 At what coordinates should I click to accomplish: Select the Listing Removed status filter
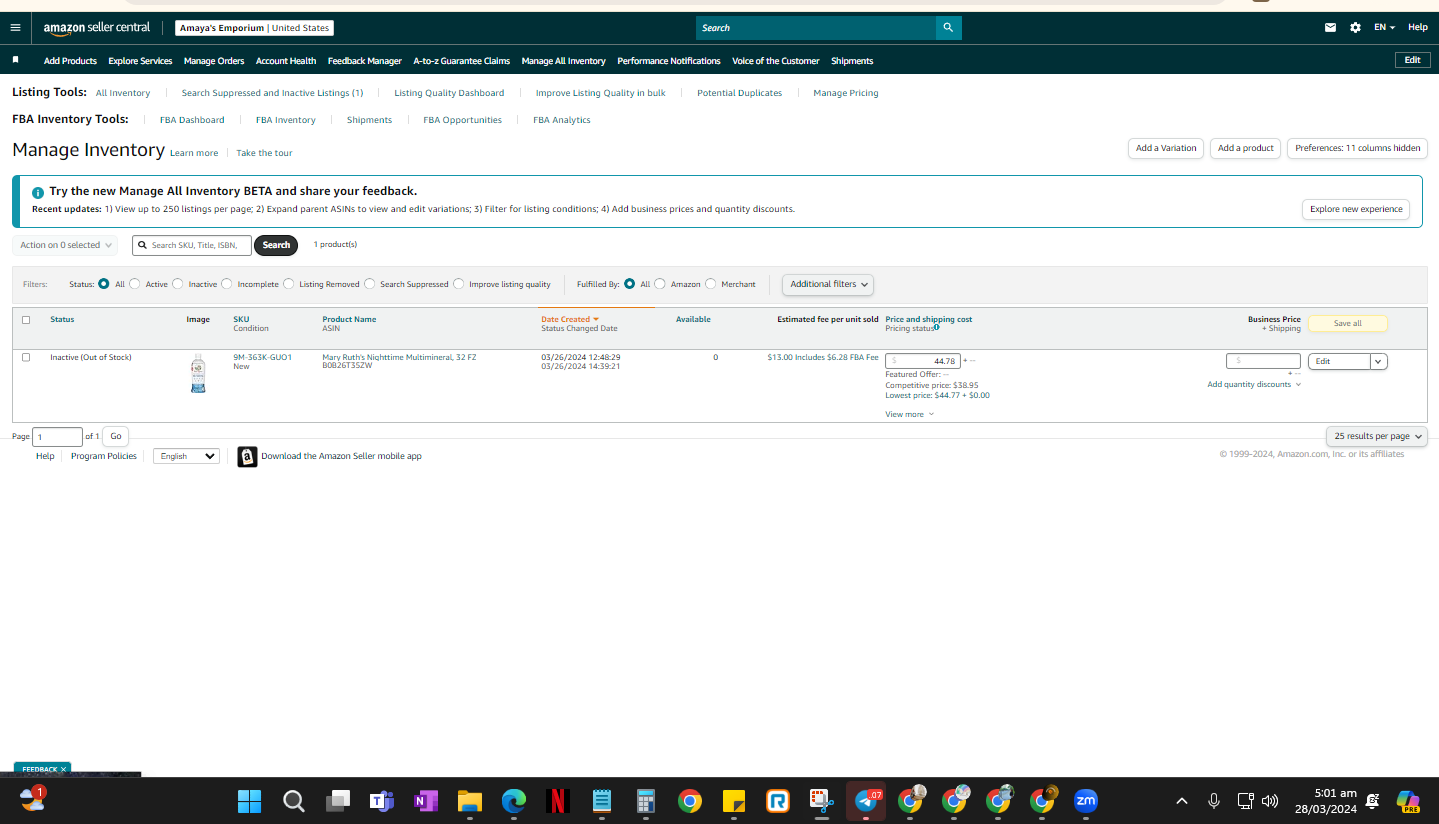pyautogui.click(x=289, y=284)
